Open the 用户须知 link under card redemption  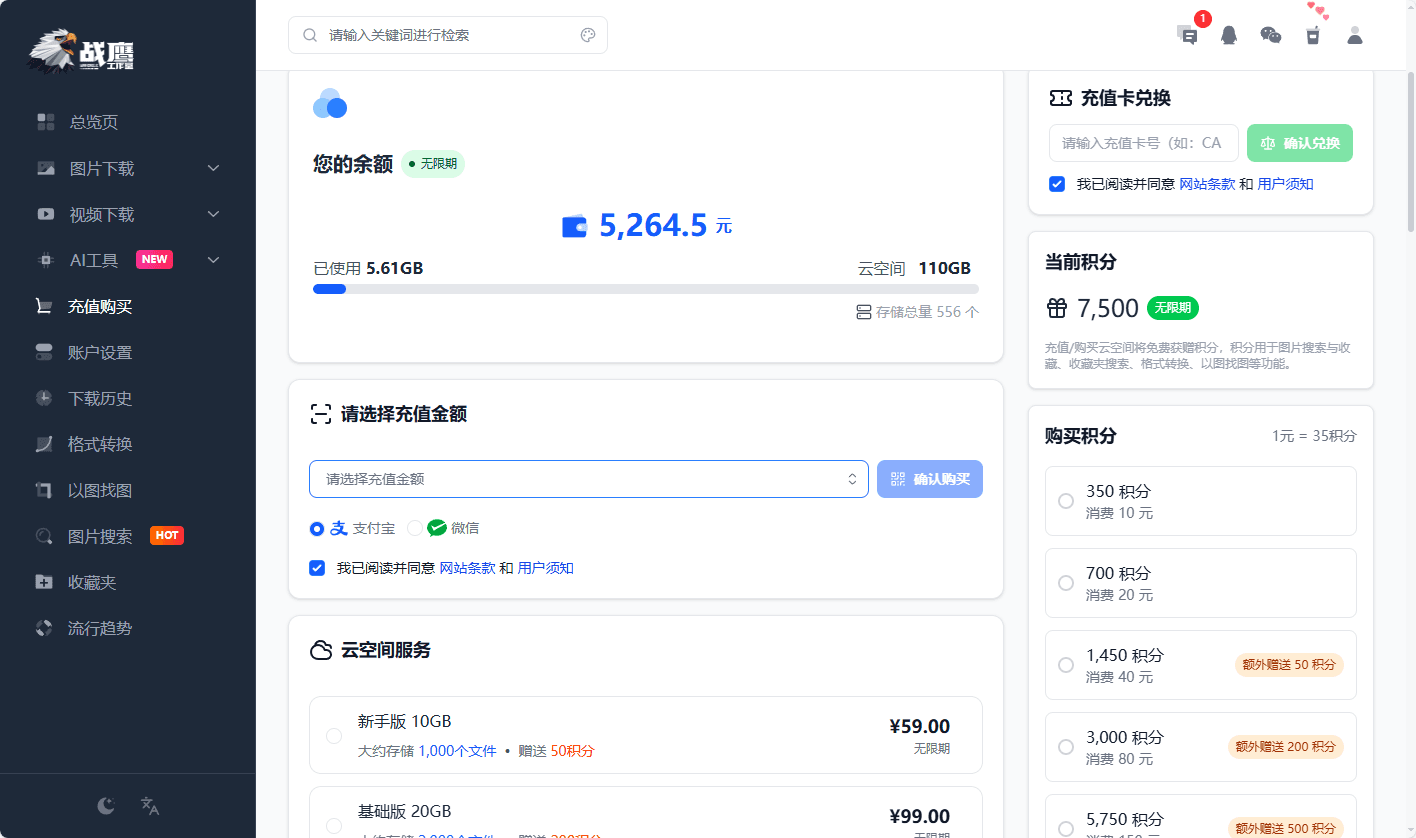coord(1285,184)
